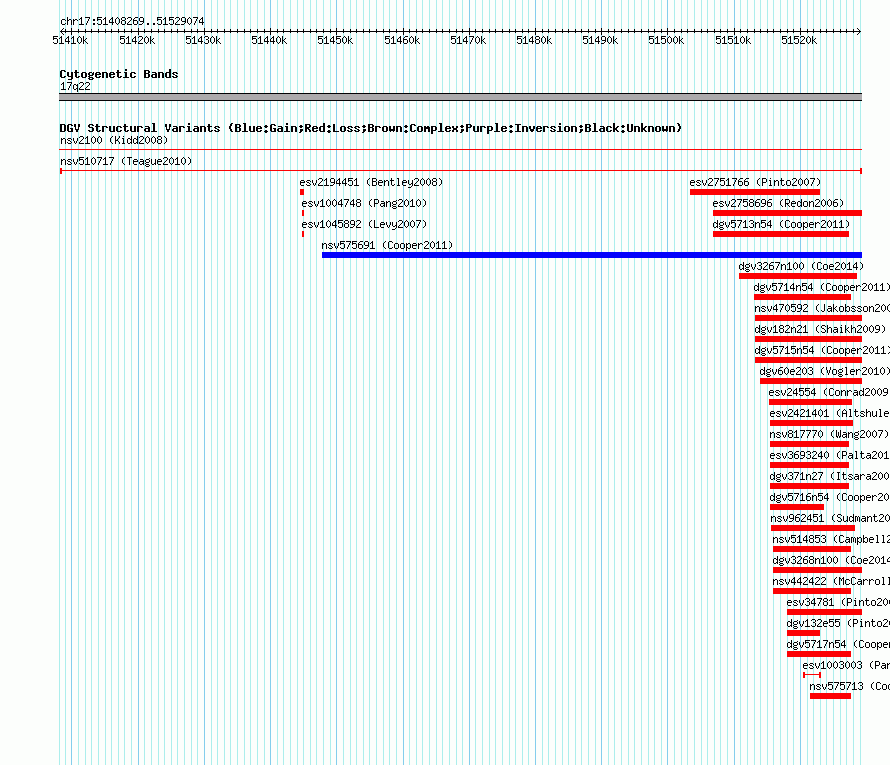Image resolution: width=890 pixels, height=765 pixels.
Task: Open dgv182n21 (Shaikh2009) variant
Action: point(820,329)
